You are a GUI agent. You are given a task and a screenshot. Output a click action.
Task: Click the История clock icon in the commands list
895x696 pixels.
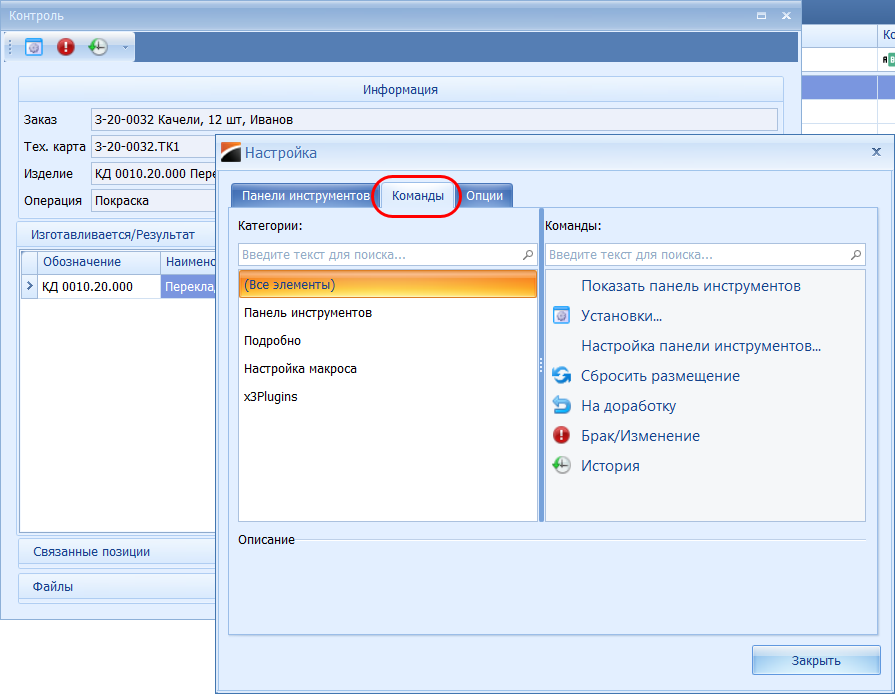[561, 466]
